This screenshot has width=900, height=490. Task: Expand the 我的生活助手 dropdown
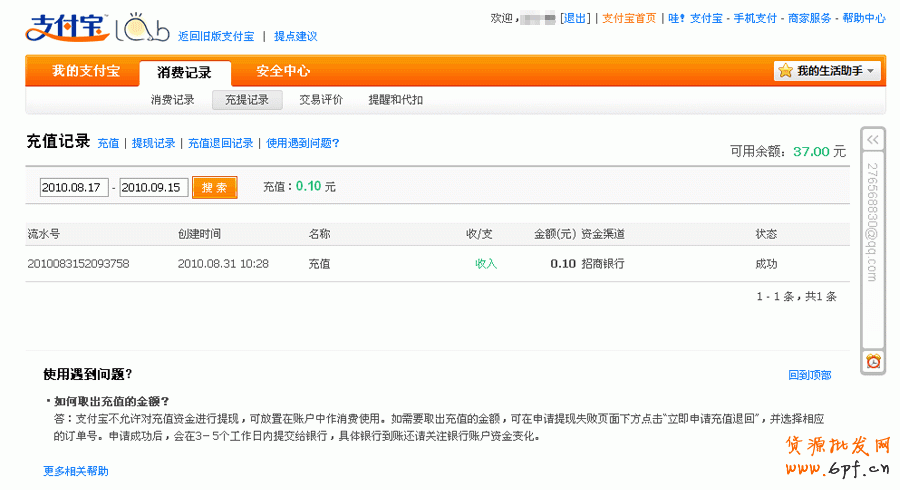coord(870,71)
